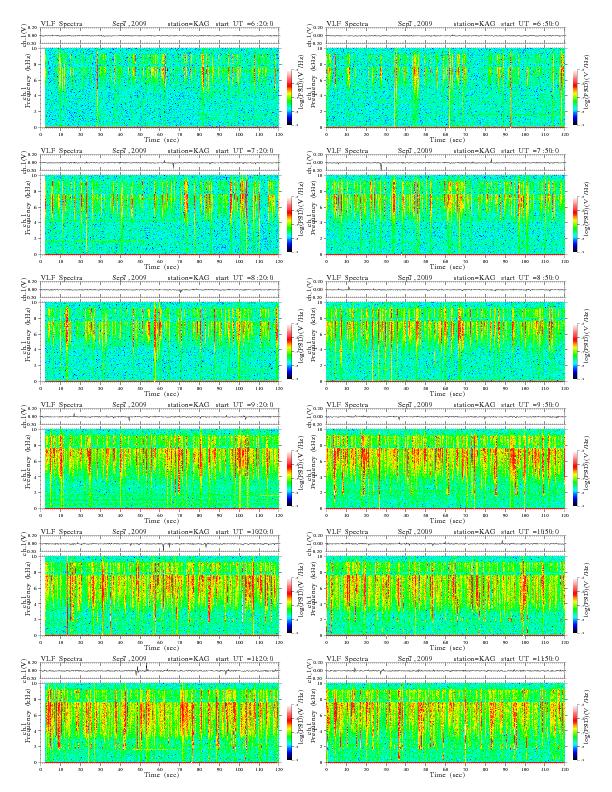The image size is (612, 792).
Task: Click 'Time (sec)' label under the 6:20:0 plot
Action: click(x=162, y=139)
